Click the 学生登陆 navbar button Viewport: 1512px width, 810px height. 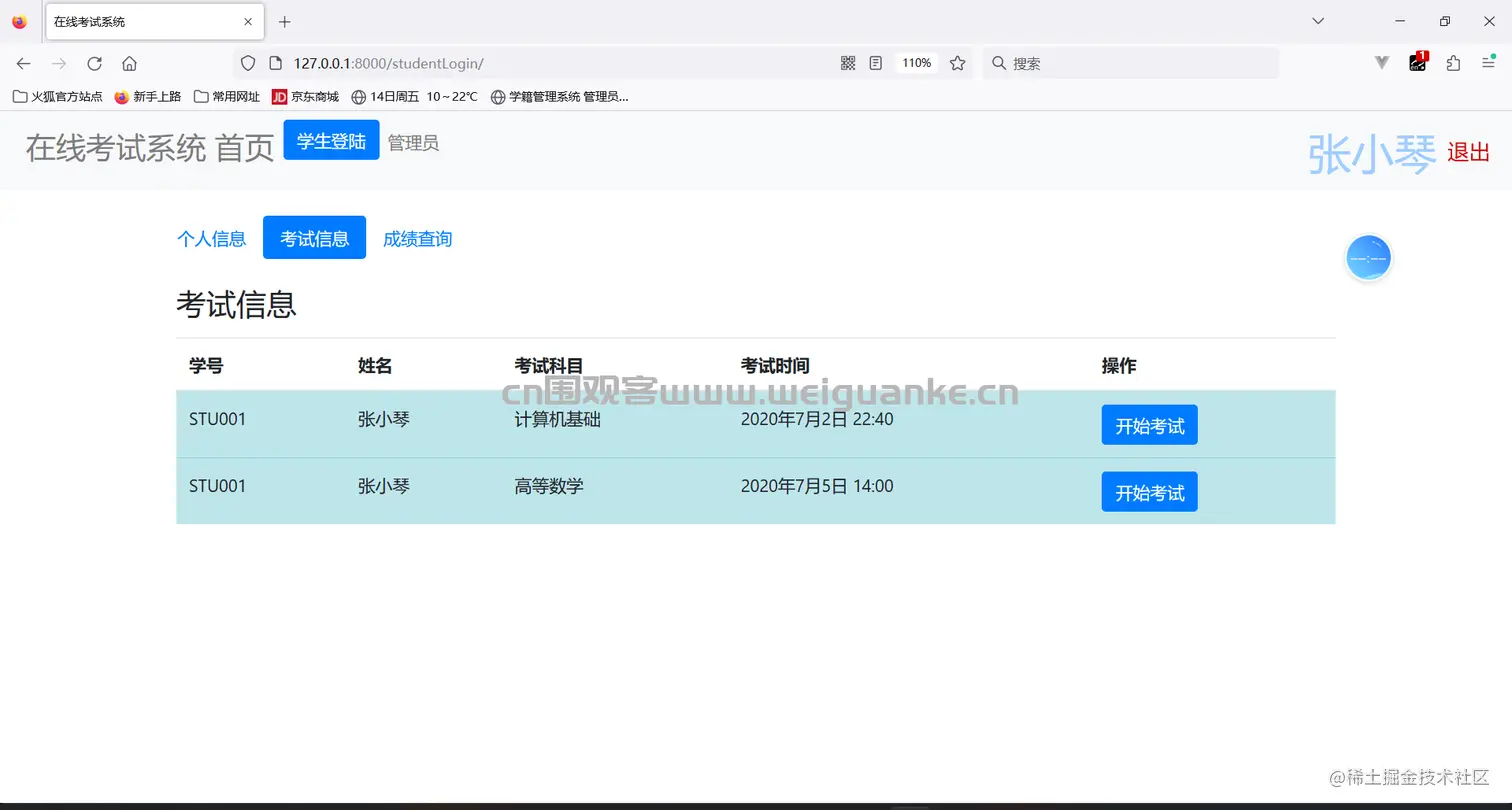[x=331, y=140]
